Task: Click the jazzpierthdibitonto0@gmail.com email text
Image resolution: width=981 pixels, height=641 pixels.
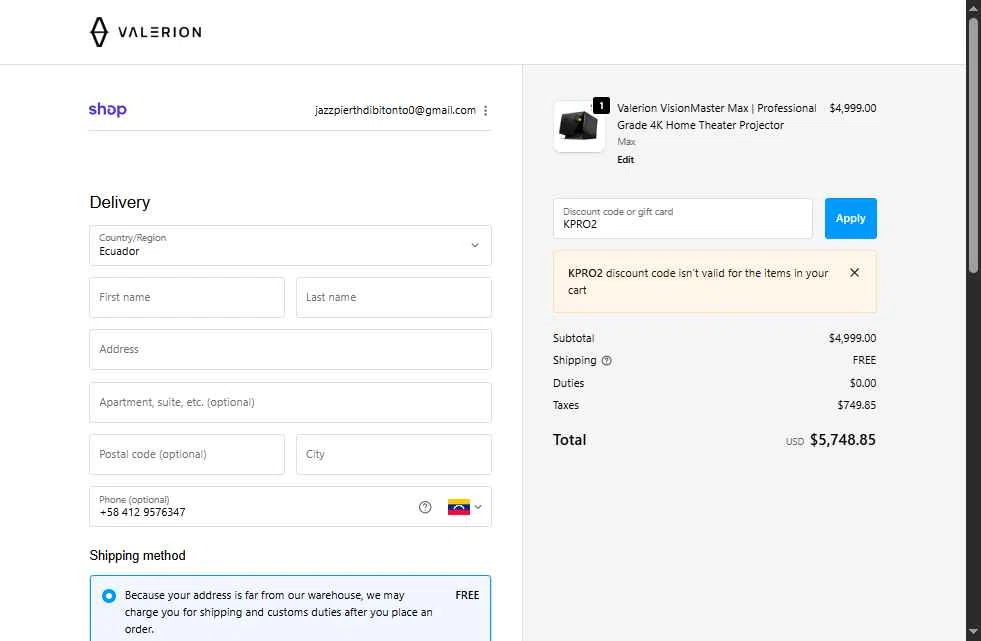Action: pyautogui.click(x=395, y=111)
